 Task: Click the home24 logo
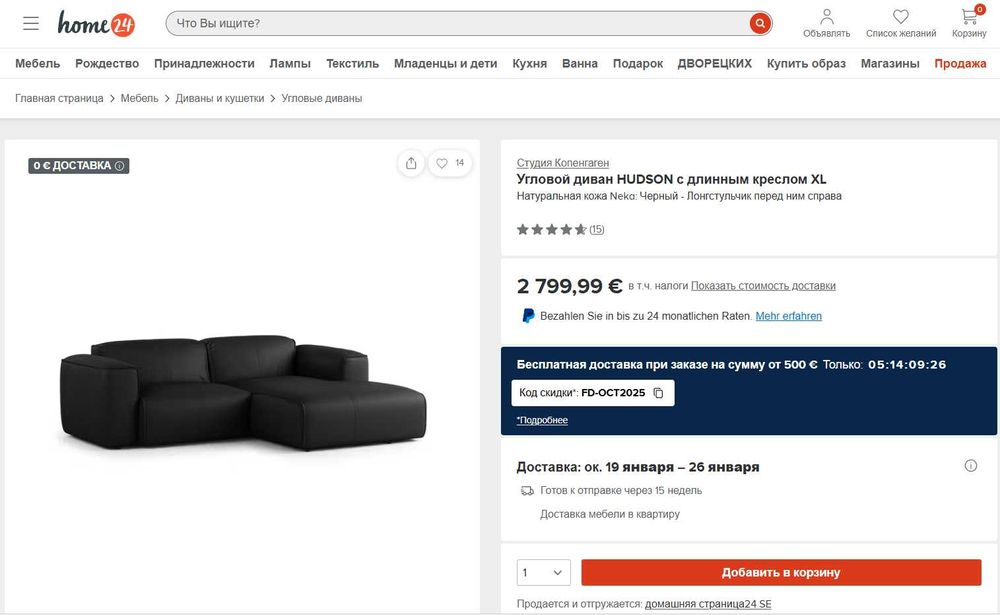point(96,23)
